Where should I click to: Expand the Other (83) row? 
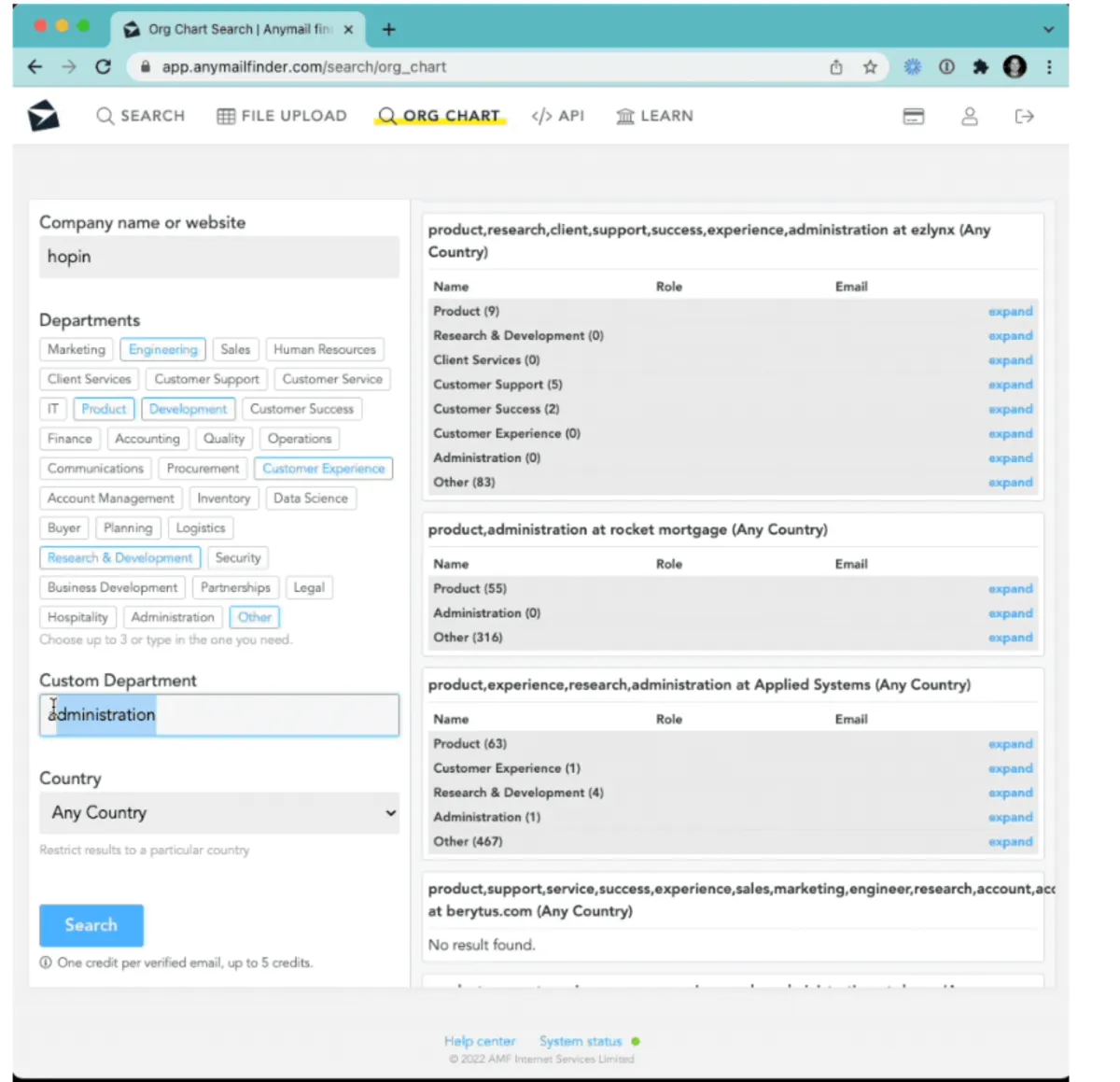click(1011, 483)
